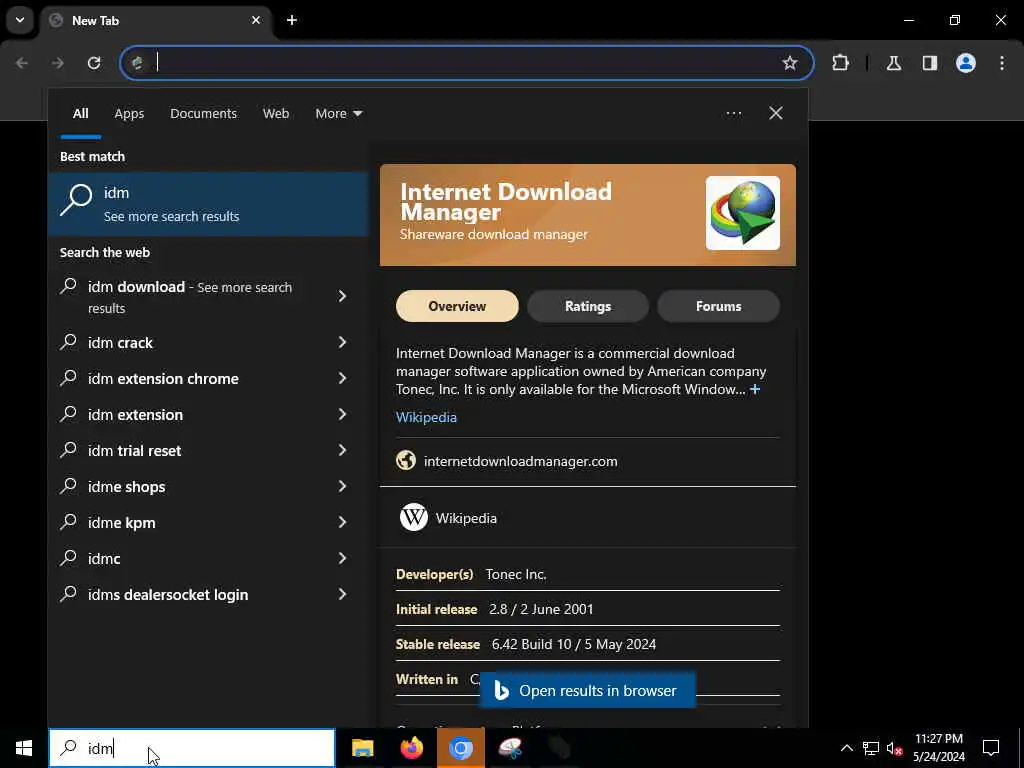The image size is (1024, 768).
Task: Select idmc suggestion
Action: point(104,558)
